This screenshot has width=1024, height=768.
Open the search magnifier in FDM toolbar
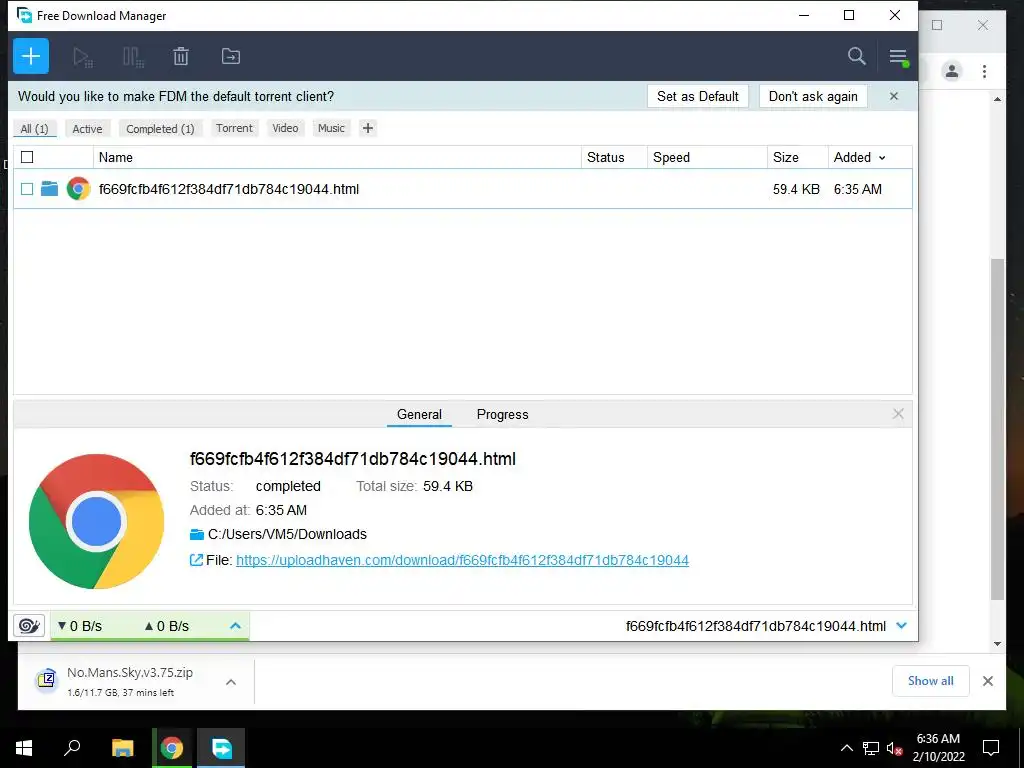856,56
